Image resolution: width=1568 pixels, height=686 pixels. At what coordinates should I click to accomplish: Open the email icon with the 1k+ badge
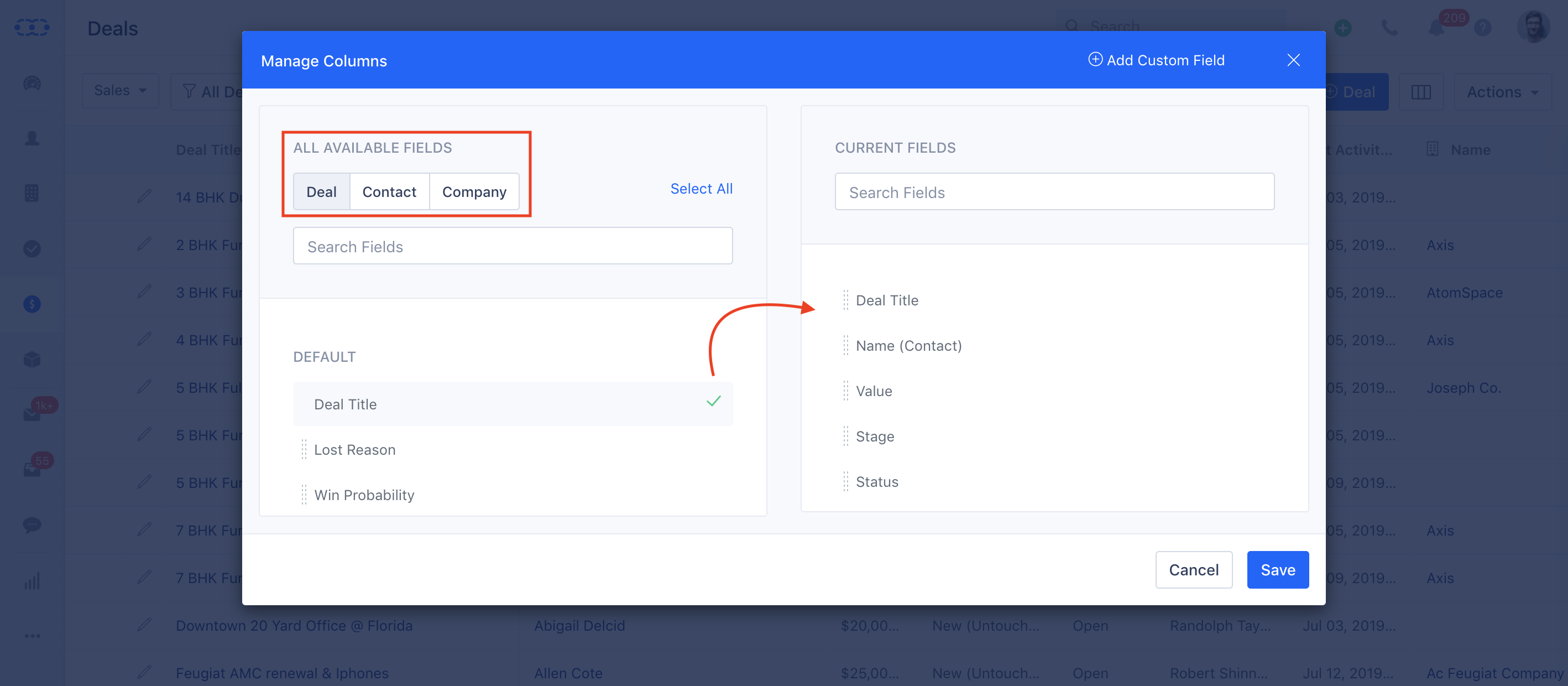click(32, 414)
